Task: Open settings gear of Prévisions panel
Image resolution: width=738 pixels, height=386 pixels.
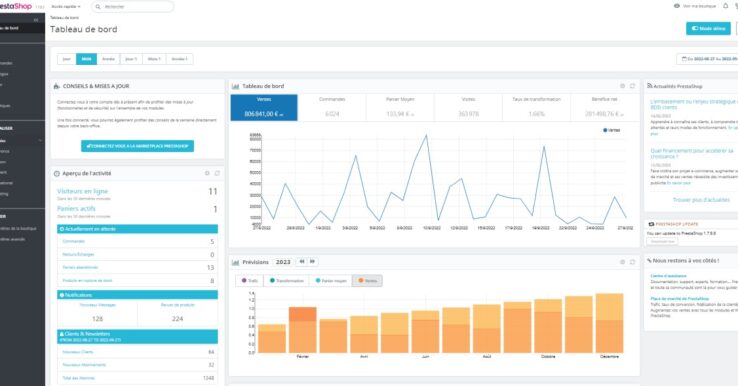Action: pos(622,262)
